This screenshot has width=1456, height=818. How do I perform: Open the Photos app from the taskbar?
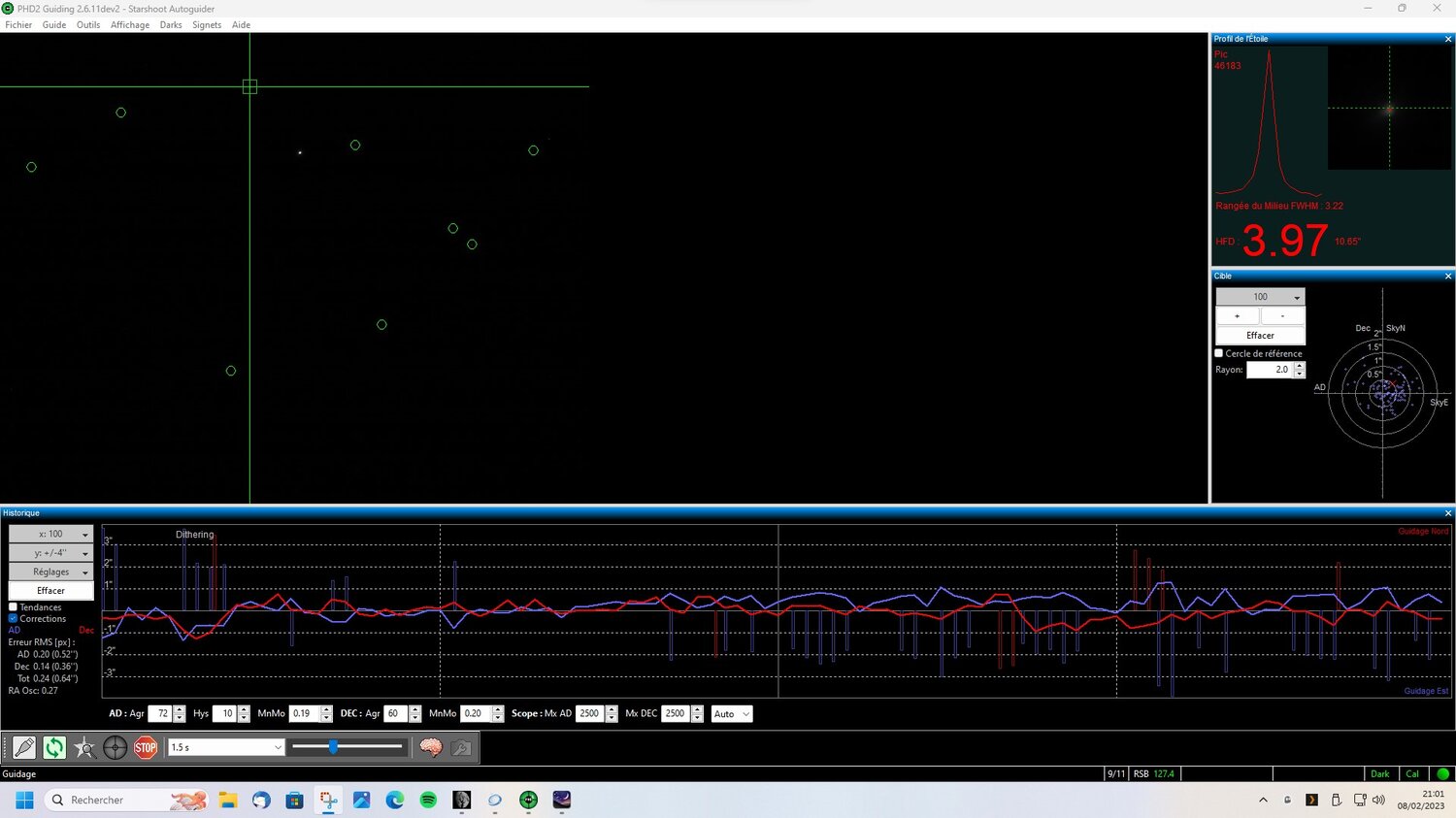click(362, 800)
